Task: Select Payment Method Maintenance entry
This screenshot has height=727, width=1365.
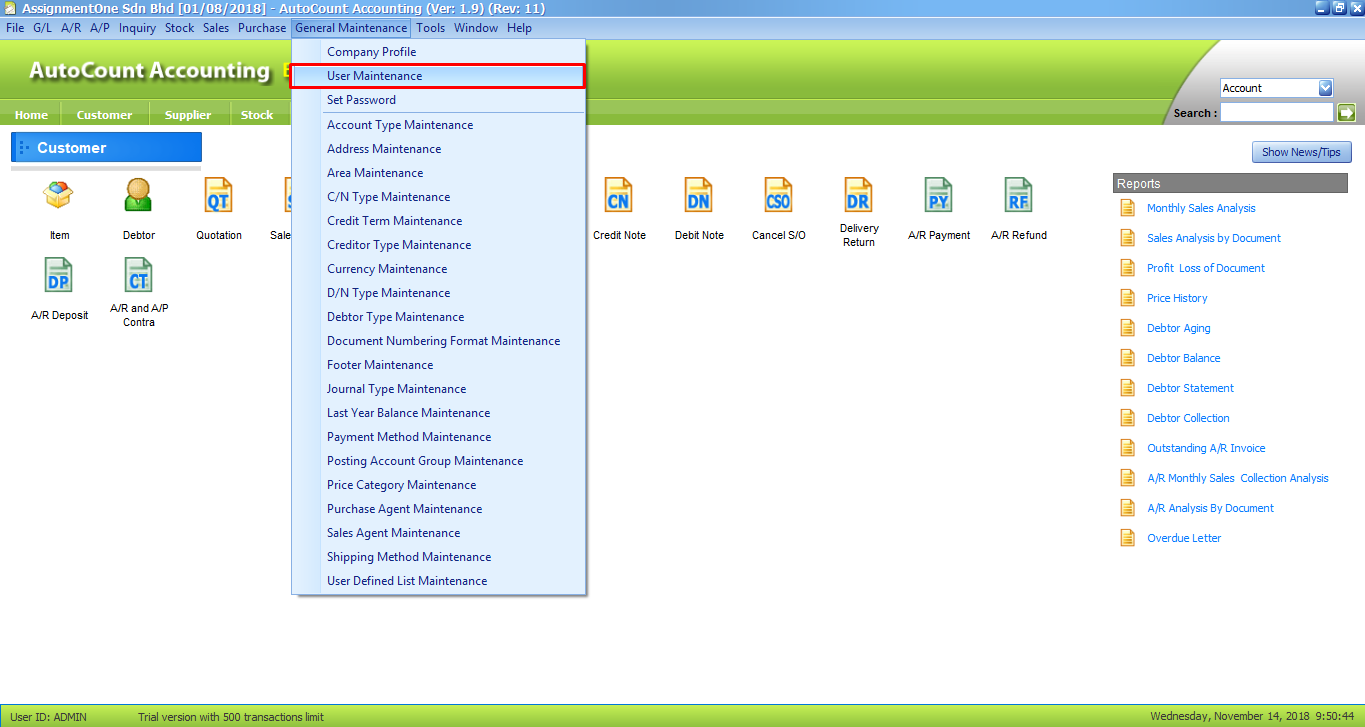Action: 438,437
